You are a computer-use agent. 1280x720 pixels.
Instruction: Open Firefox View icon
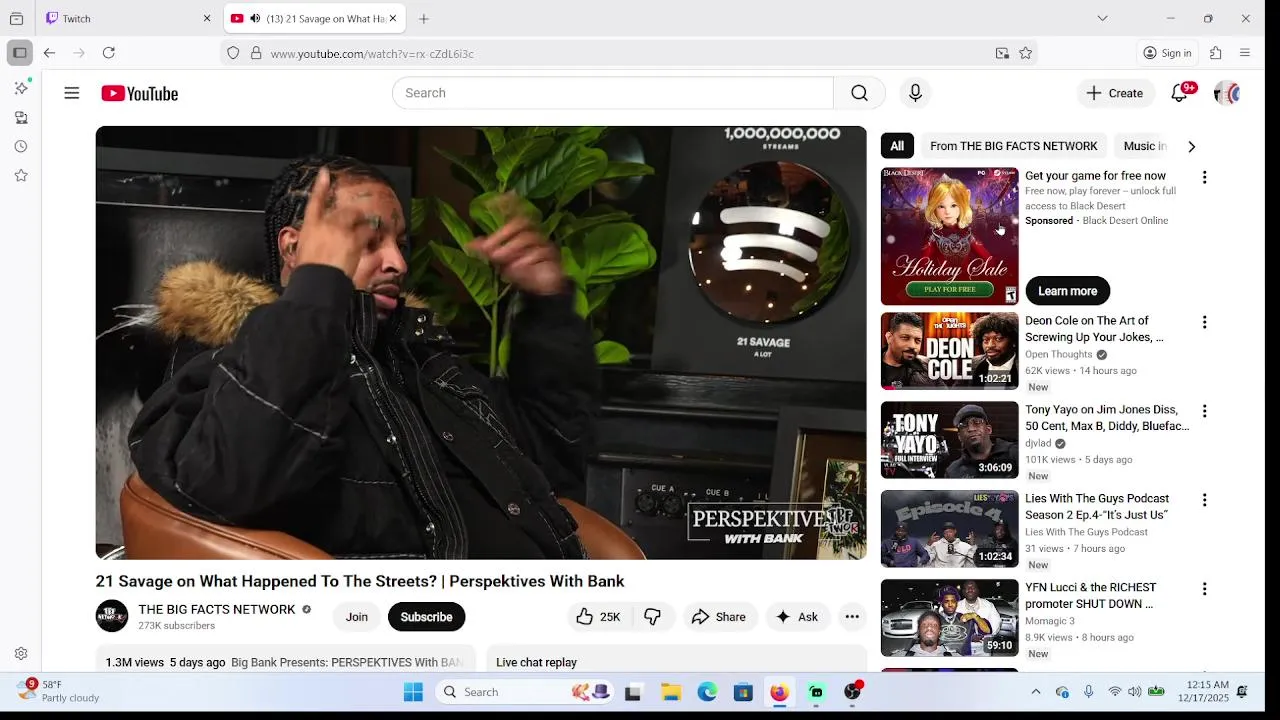[16, 18]
